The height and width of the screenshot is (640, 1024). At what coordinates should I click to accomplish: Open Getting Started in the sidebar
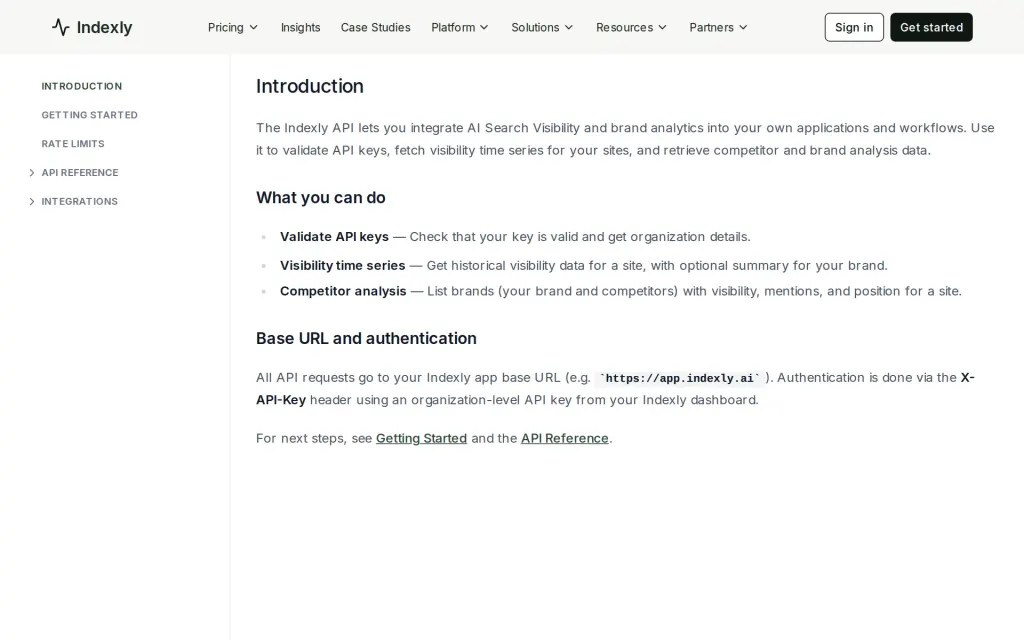pyautogui.click(x=89, y=115)
